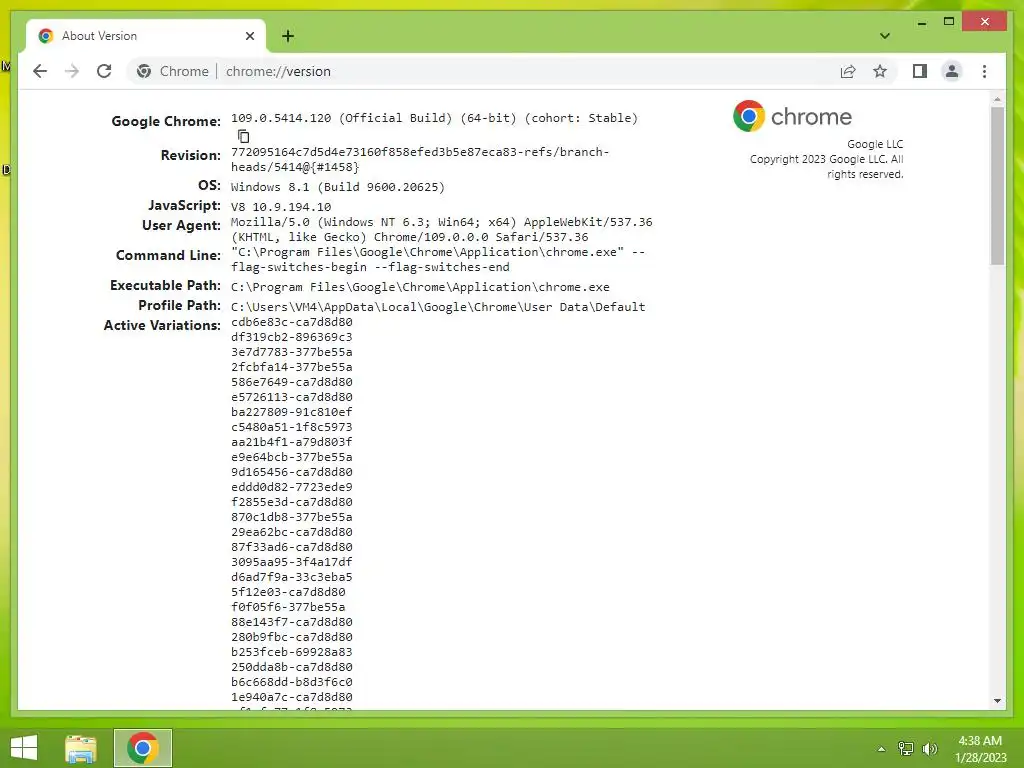Click the vertical scrollbar thumb

tap(997, 186)
